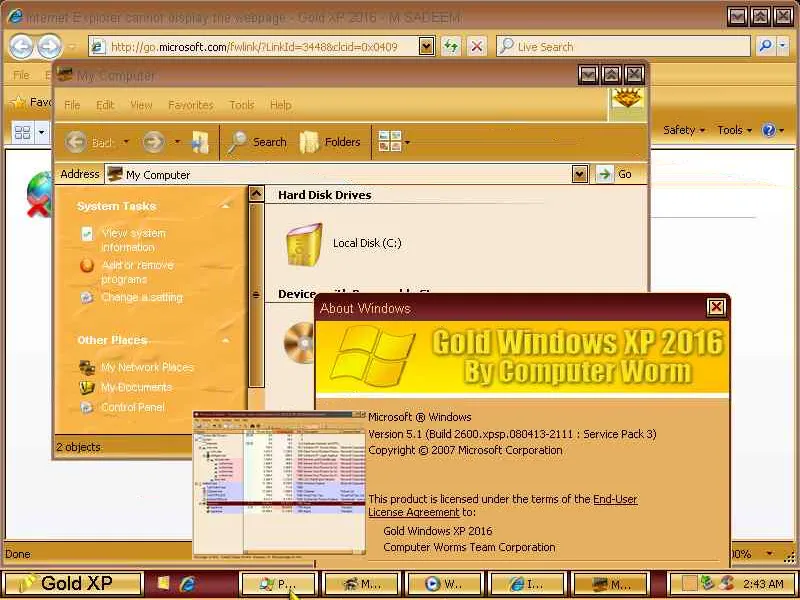Launch Internet Explorer from quick launch
800x600 pixels.
pos(188,583)
